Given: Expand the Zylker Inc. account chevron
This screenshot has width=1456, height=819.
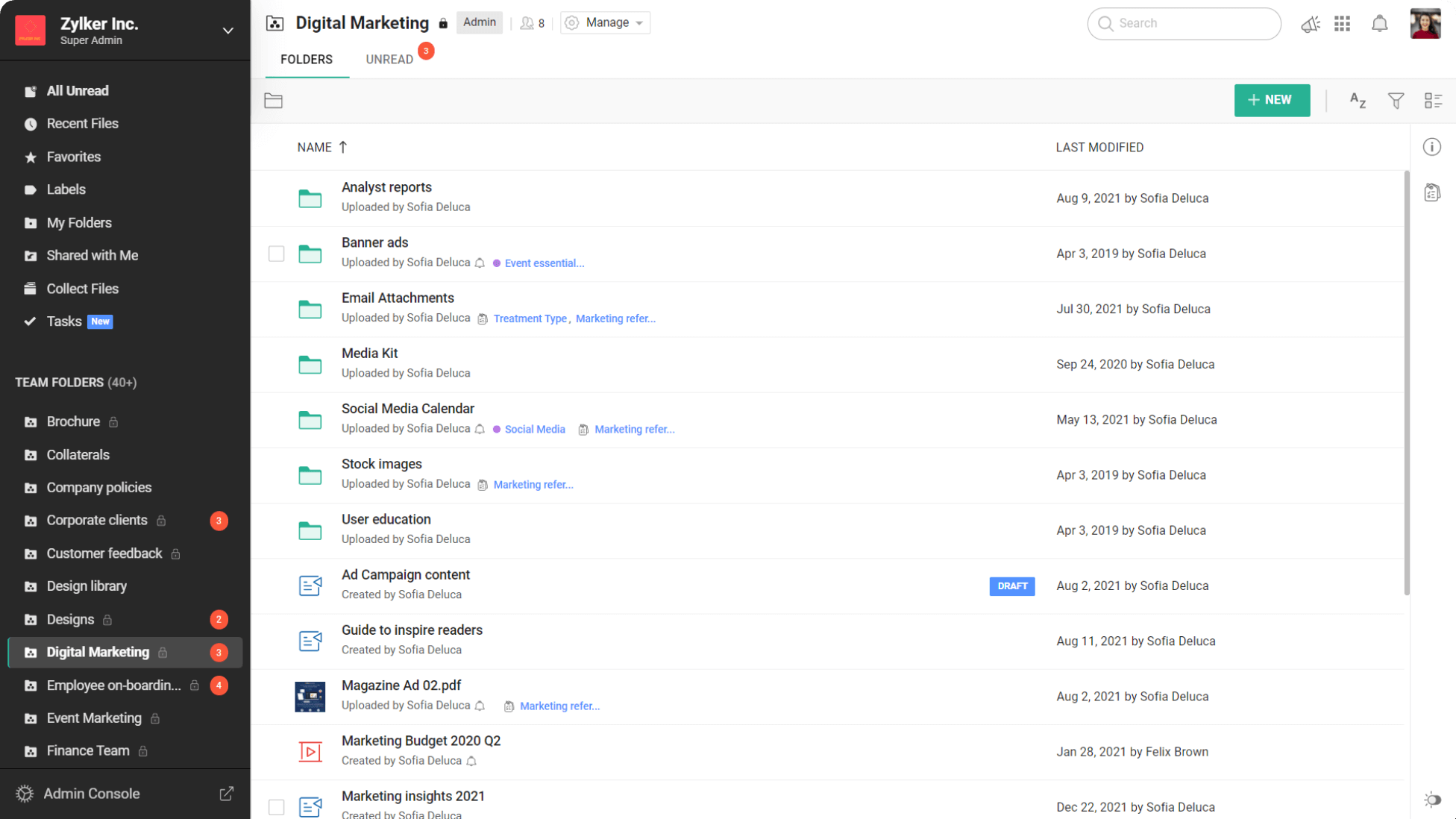Looking at the screenshot, I should 228,31.
